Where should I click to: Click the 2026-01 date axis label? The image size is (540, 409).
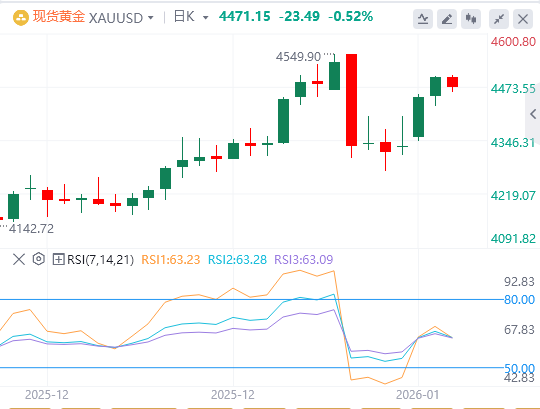(418, 395)
